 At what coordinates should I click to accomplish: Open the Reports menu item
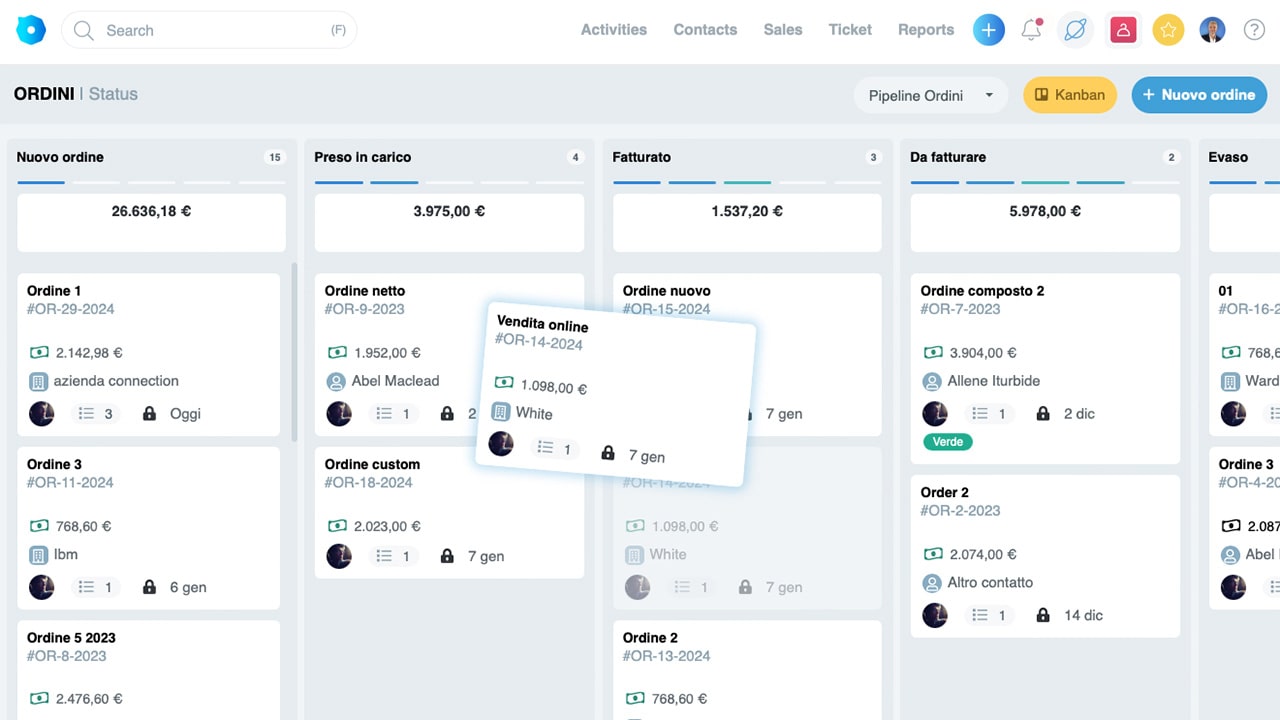coord(925,30)
